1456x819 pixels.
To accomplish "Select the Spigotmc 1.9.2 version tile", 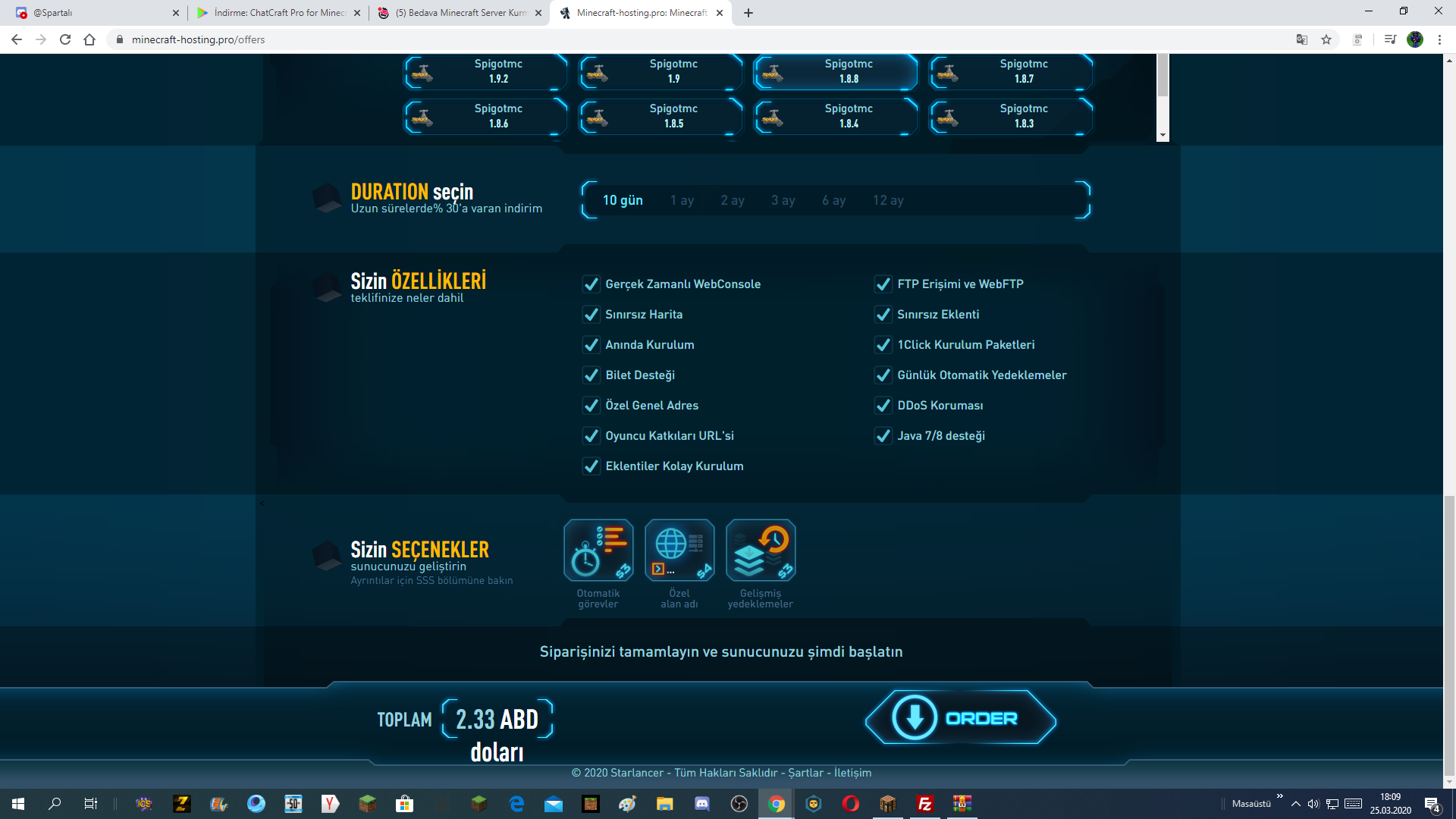I will coord(485,72).
